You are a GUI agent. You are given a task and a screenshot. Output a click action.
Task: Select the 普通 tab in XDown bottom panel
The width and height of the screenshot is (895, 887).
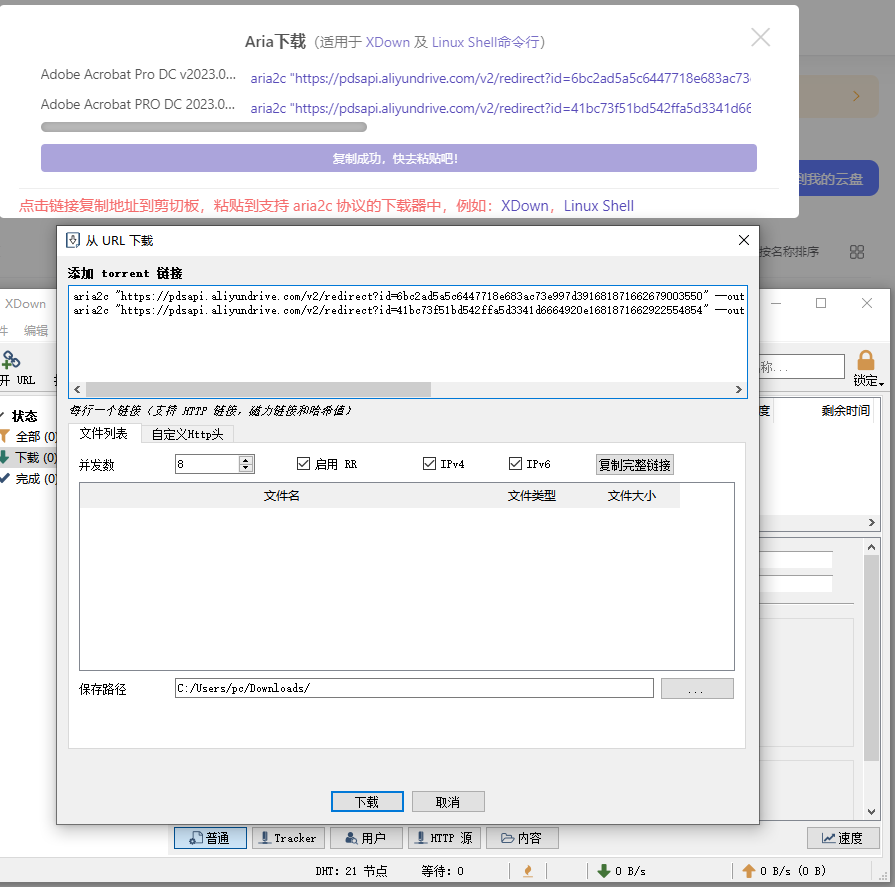(x=210, y=838)
